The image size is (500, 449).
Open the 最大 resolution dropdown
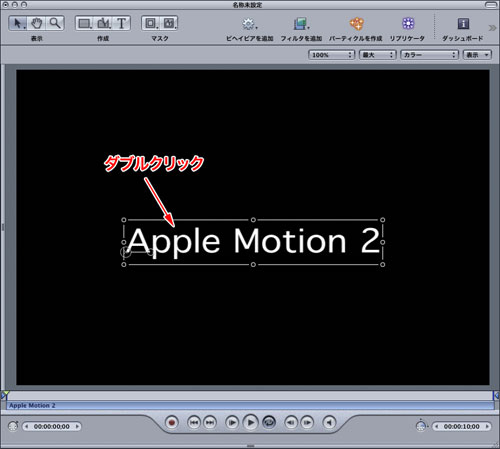tap(377, 55)
